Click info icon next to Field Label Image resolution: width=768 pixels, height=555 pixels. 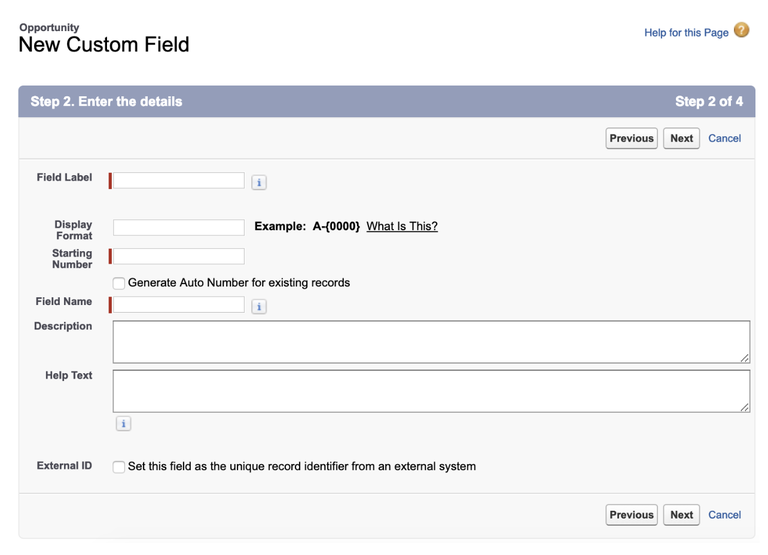[x=259, y=183]
